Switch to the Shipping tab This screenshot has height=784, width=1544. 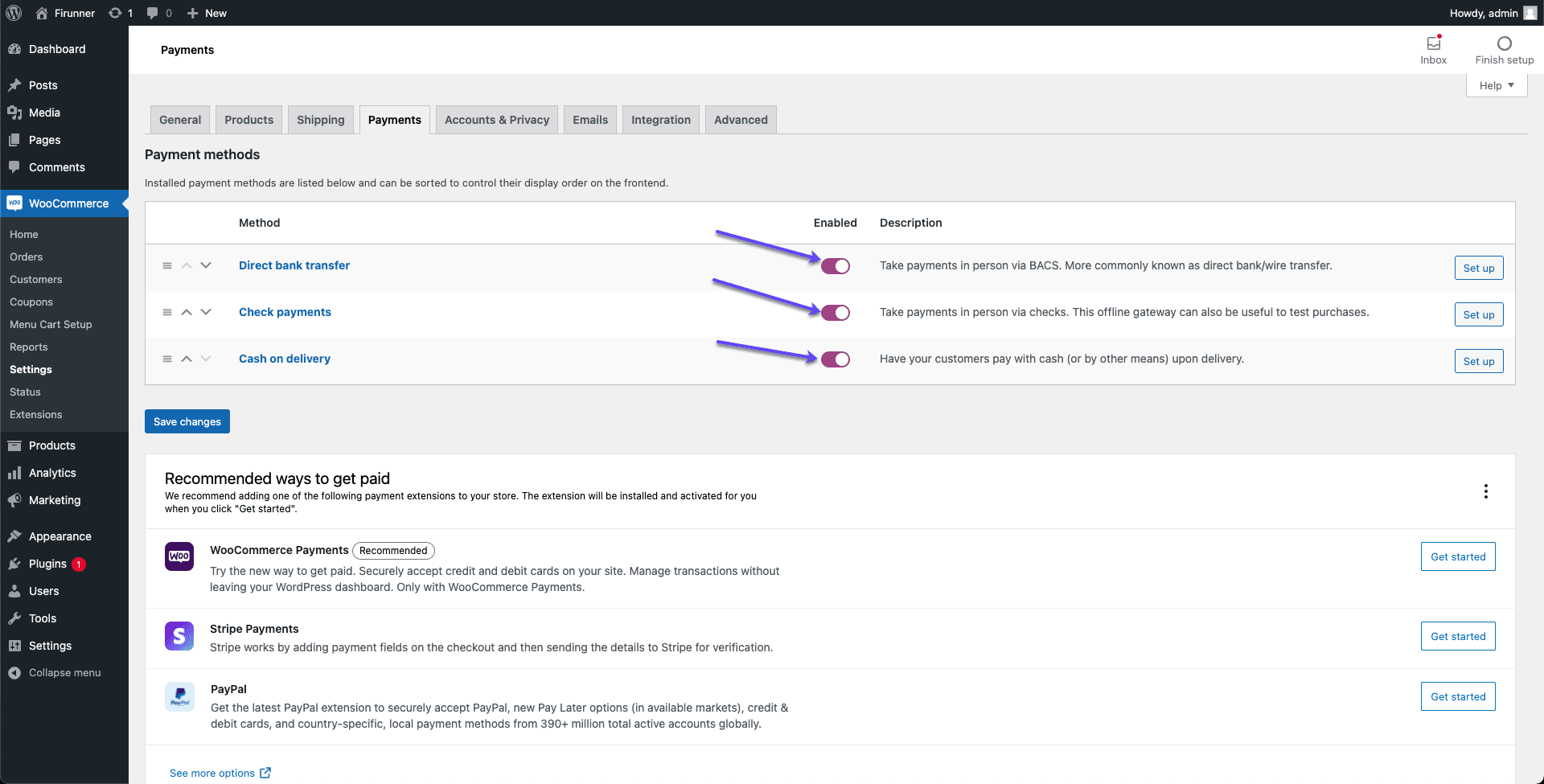[x=321, y=120]
